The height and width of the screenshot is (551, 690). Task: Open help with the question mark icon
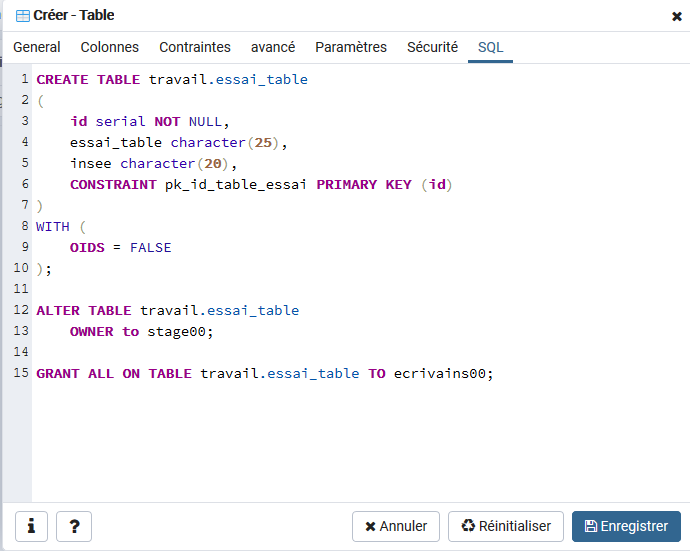[x=74, y=526]
